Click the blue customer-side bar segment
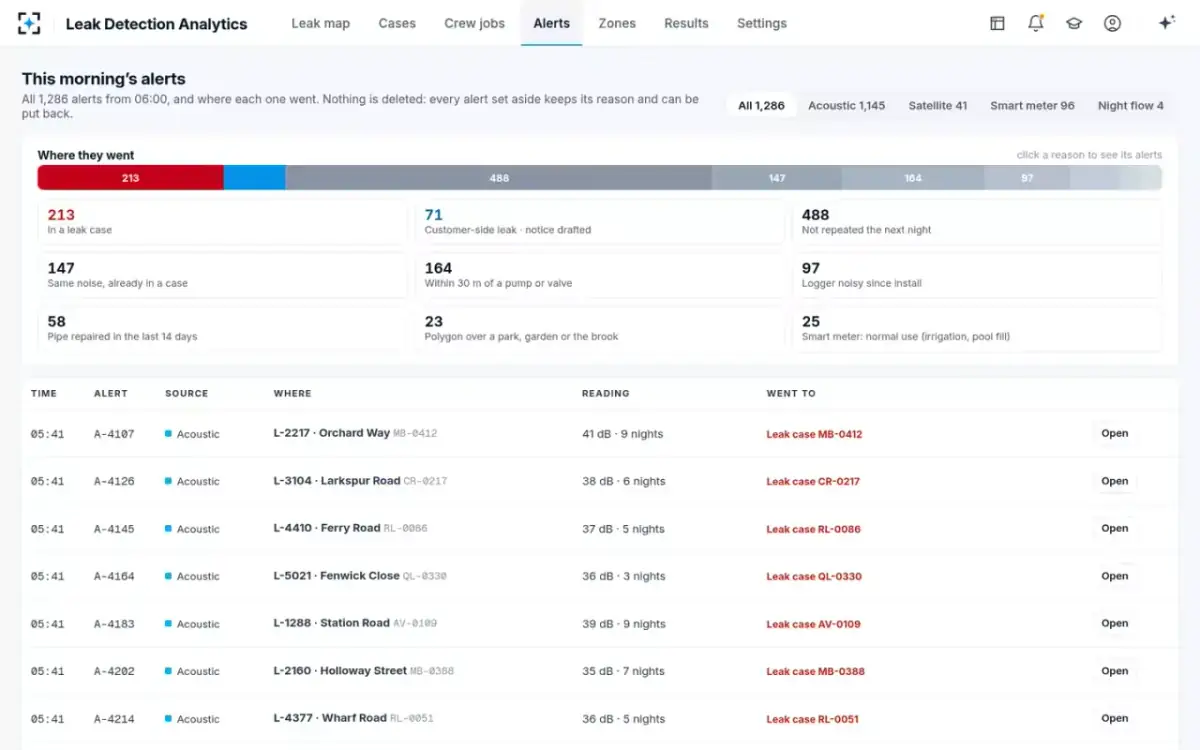The image size is (1200, 750). [254, 178]
